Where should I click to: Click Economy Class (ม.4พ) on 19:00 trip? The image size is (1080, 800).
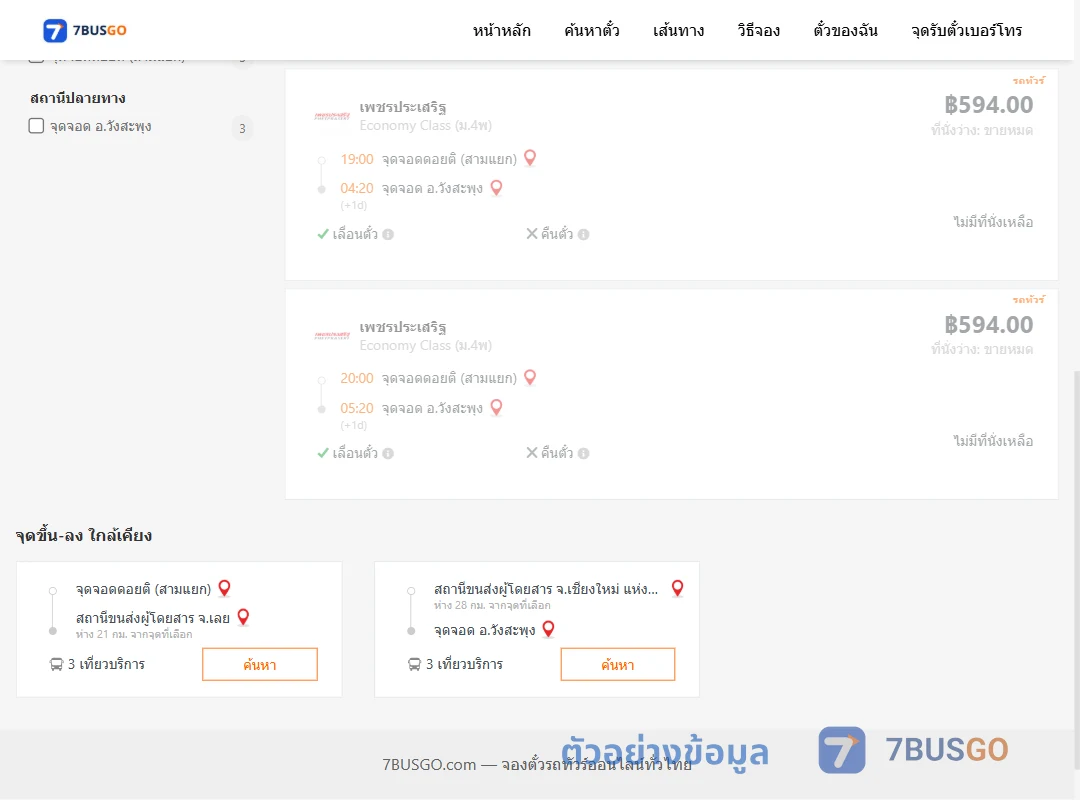425,125
